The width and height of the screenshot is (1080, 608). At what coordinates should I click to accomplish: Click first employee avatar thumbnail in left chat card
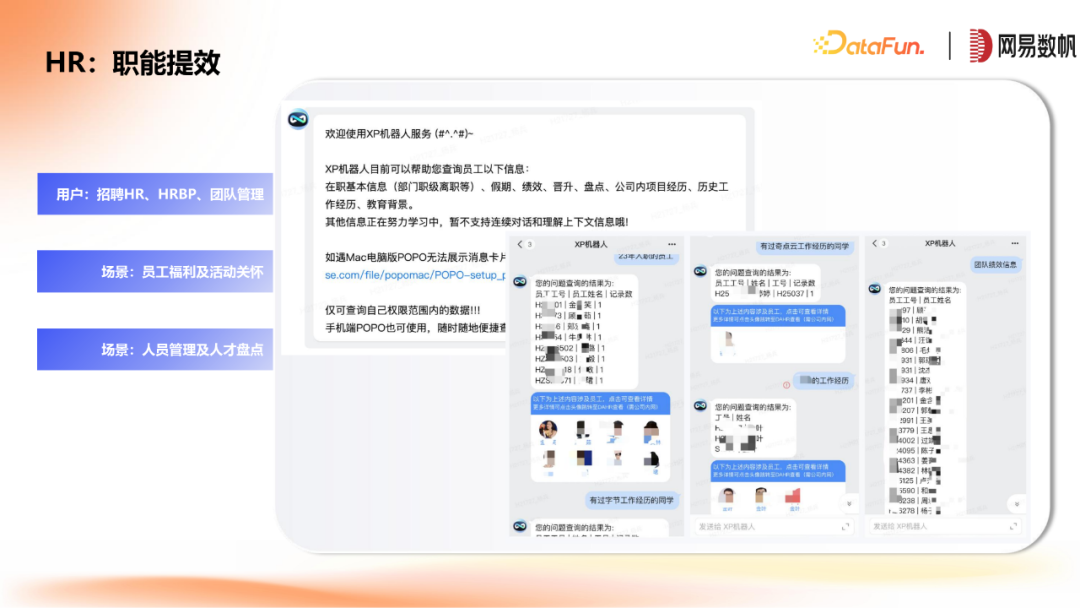coord(548,431)
